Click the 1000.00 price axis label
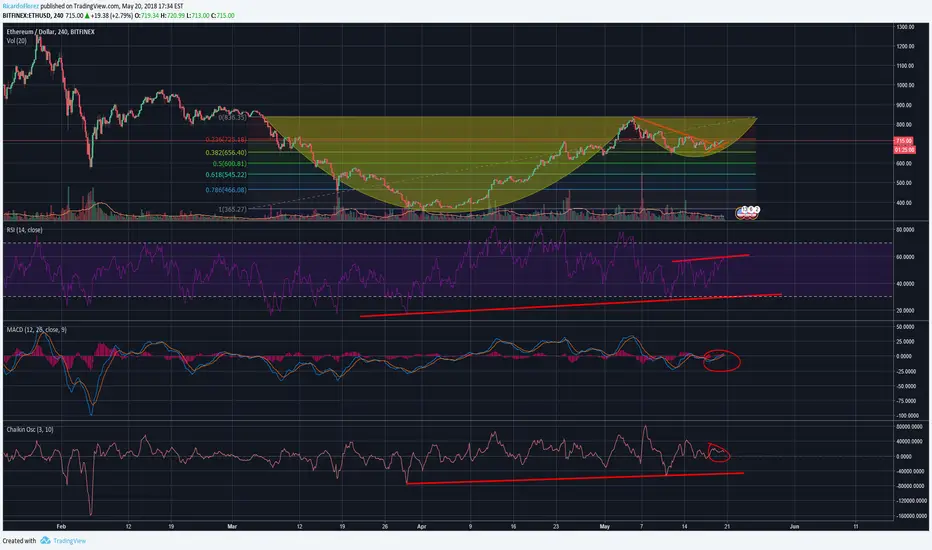932x550 pixels. pyautogui.click(x=905, y=86)
